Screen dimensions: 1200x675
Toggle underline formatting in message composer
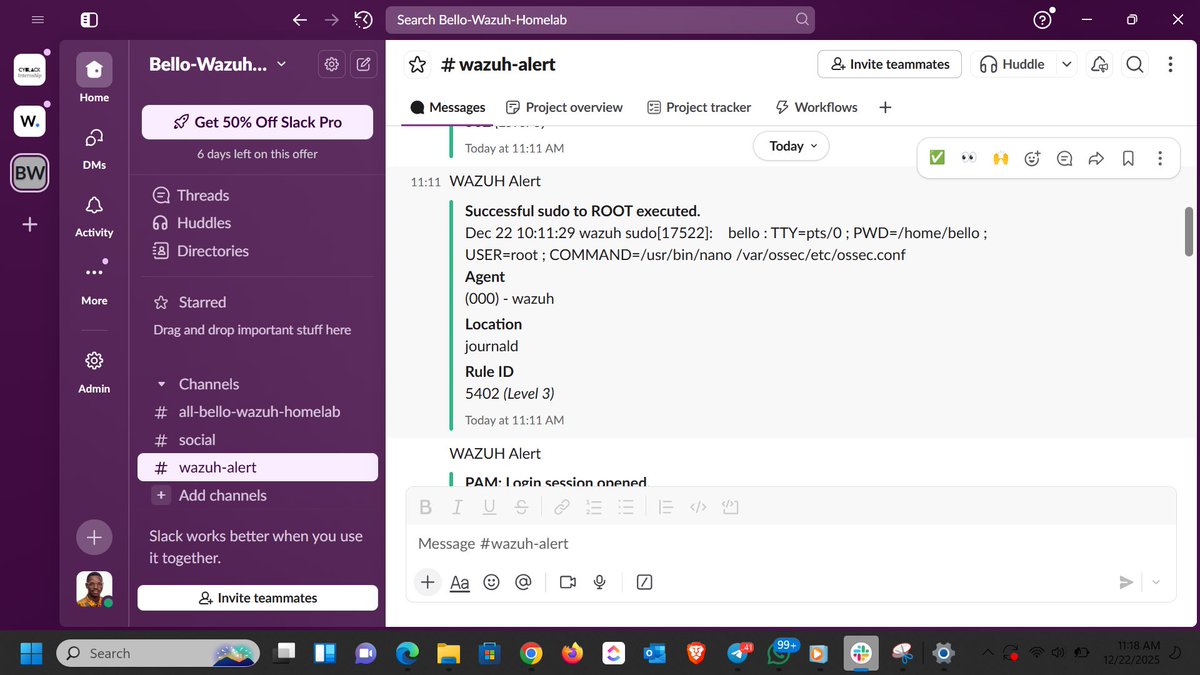[x=489, y=507]
